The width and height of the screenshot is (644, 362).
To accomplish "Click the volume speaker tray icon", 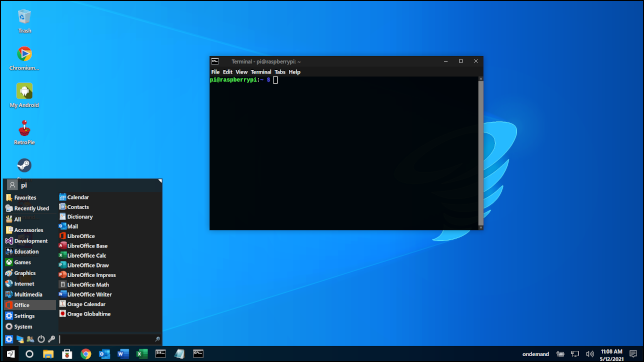I will pos(590,354).
